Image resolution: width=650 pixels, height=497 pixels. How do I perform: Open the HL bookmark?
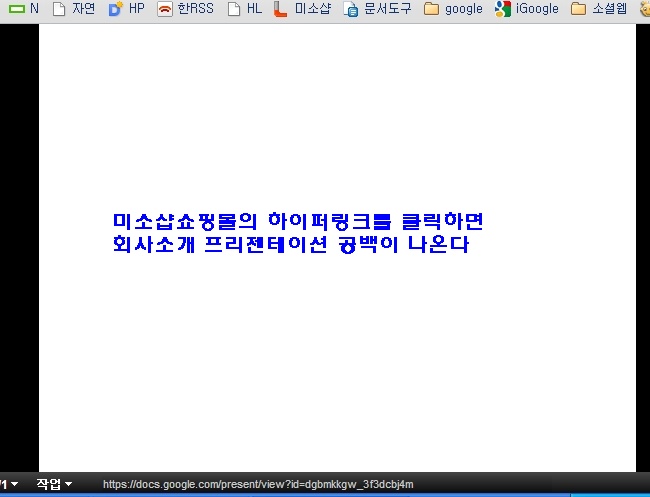(245, 8)
